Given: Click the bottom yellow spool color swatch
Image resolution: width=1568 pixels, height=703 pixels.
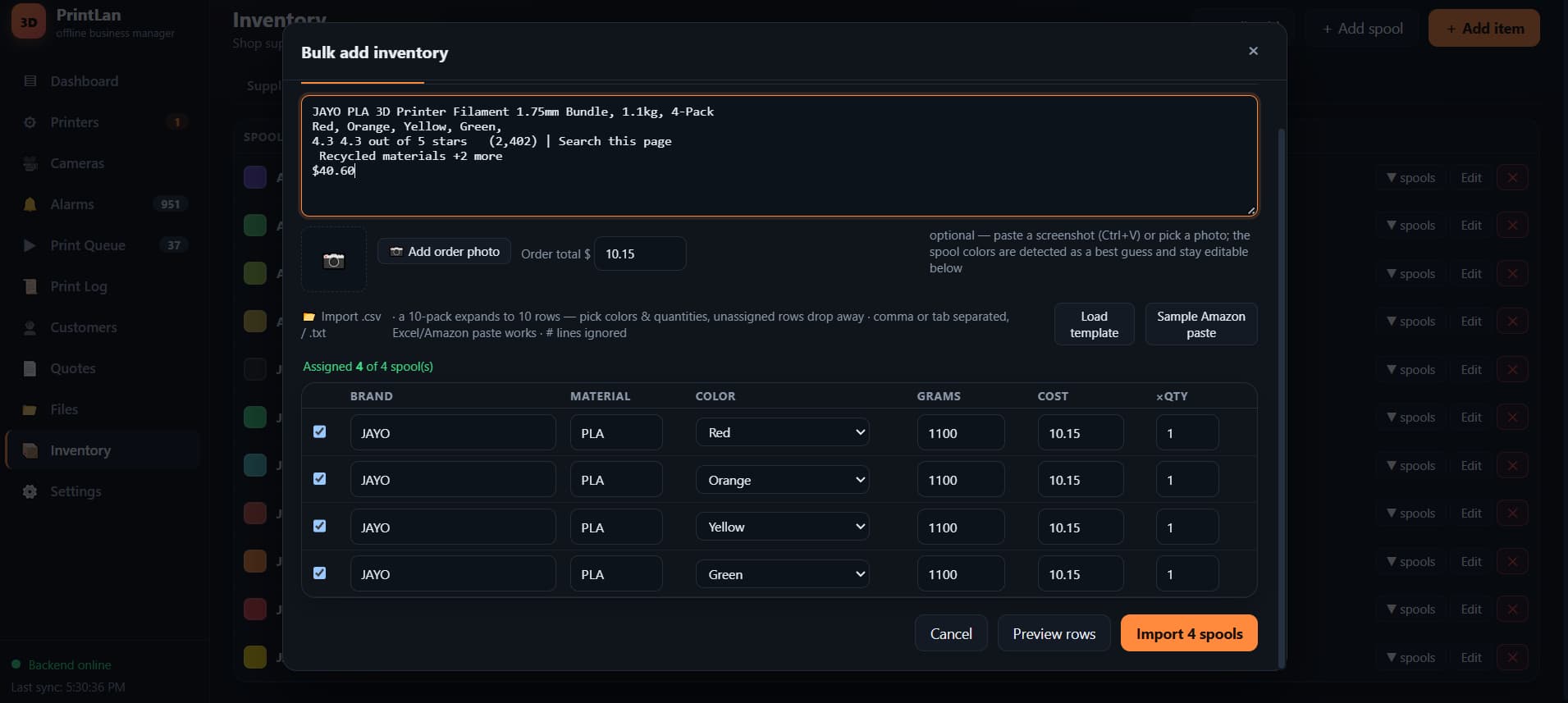Looking at the screenshot, I should pyautogui.click(x=255, y=657).
